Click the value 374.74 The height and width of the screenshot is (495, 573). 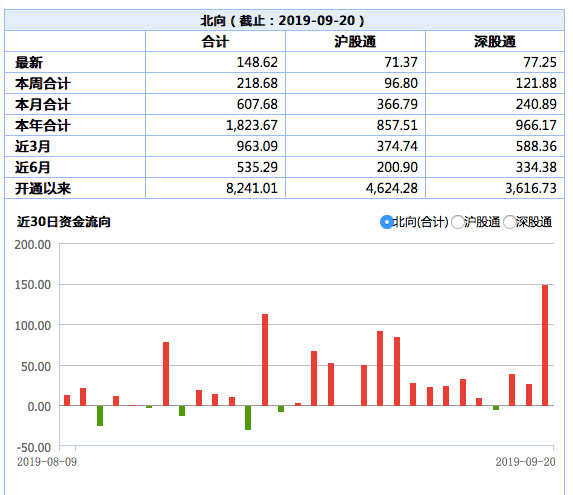pos(397,146)
